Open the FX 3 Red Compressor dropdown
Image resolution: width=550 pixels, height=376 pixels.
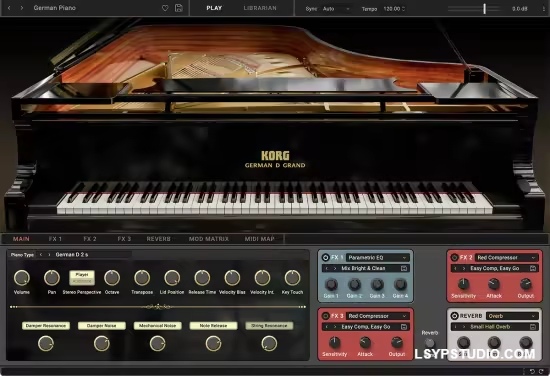[377, 316]
